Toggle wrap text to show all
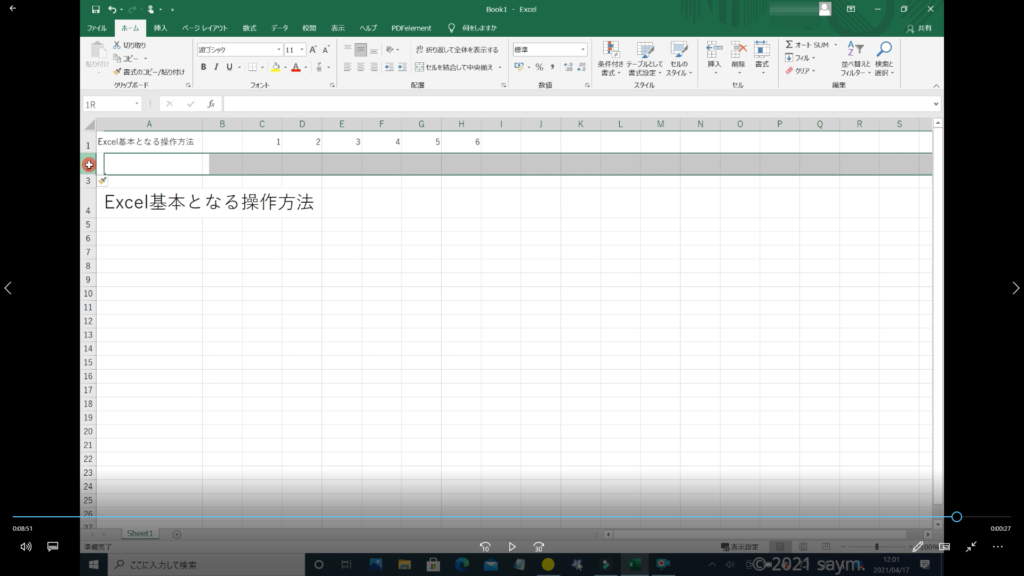Image resolution: width=1024 pixels, height=576 pixels. [x=456, y=49]
